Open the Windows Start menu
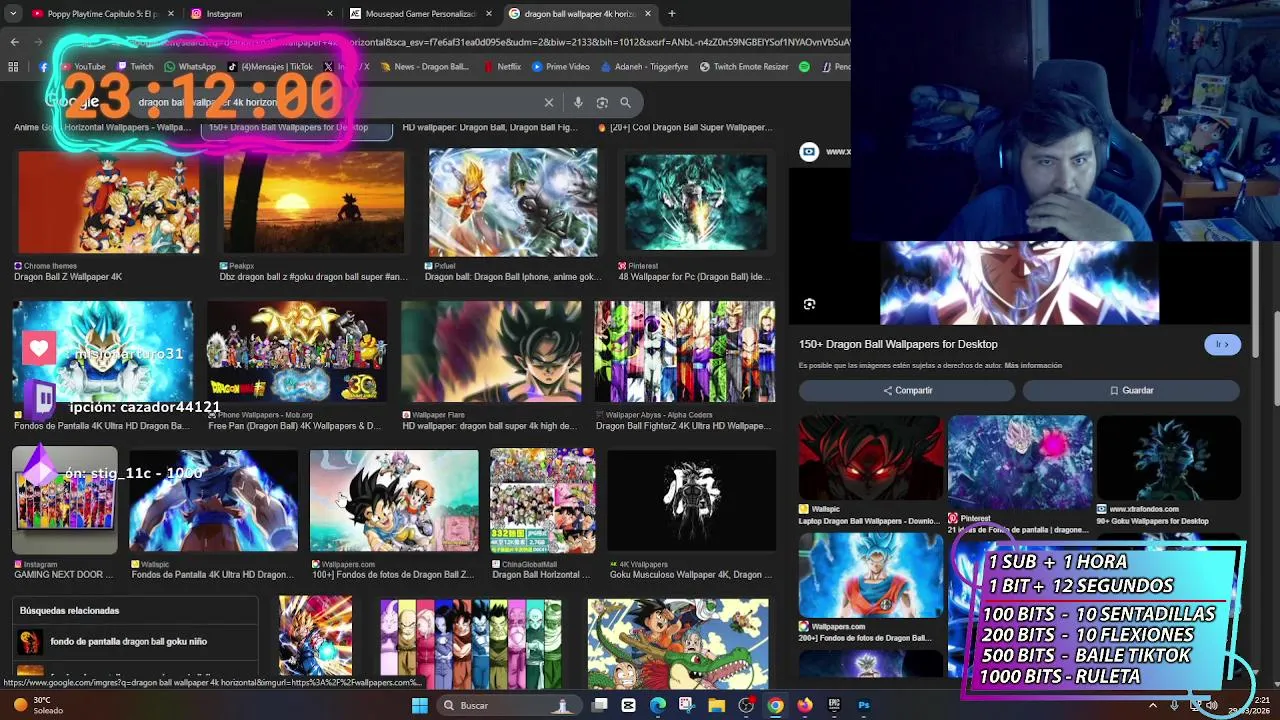 pos(420,706)
